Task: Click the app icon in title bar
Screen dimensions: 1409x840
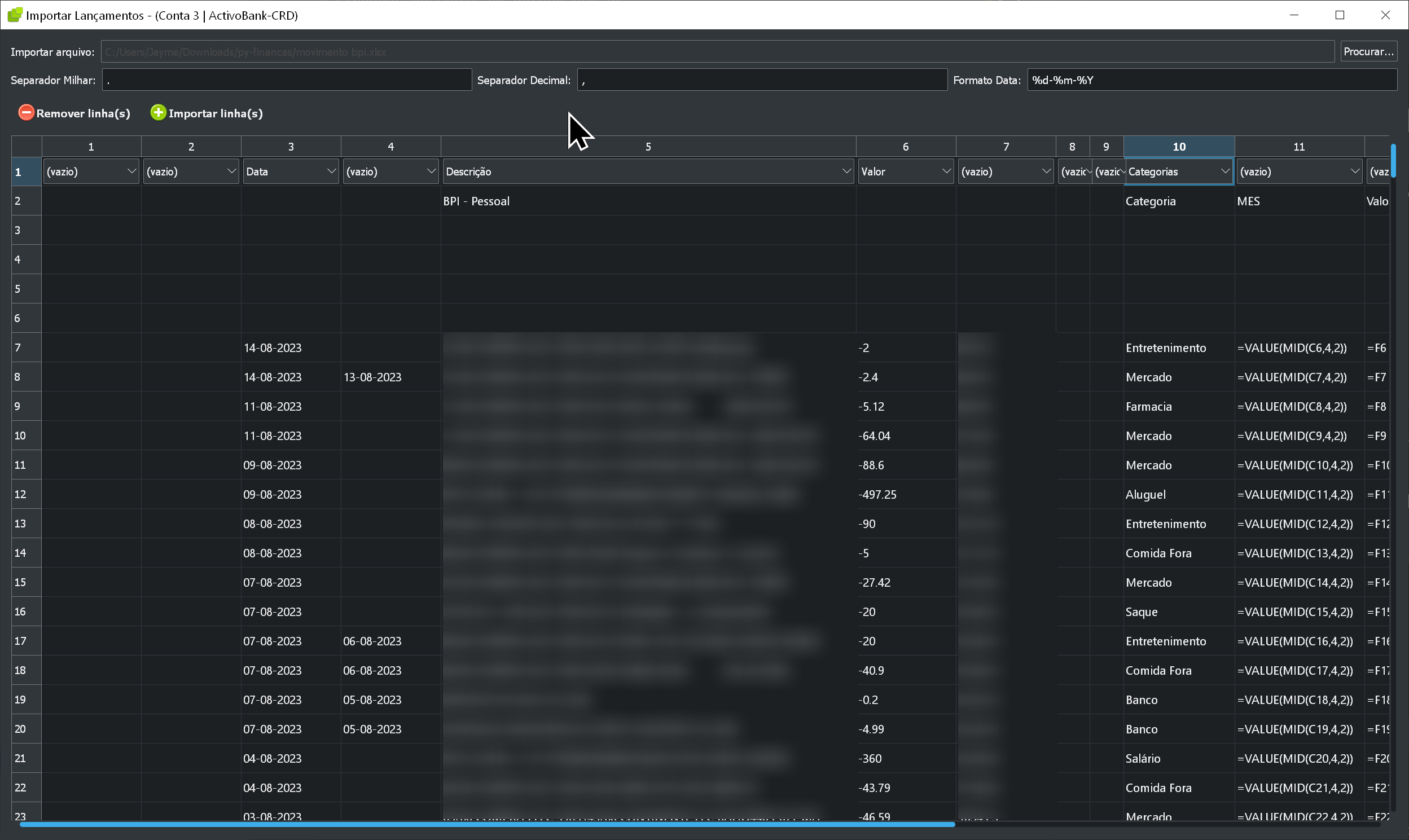Action: click(15, 15)
